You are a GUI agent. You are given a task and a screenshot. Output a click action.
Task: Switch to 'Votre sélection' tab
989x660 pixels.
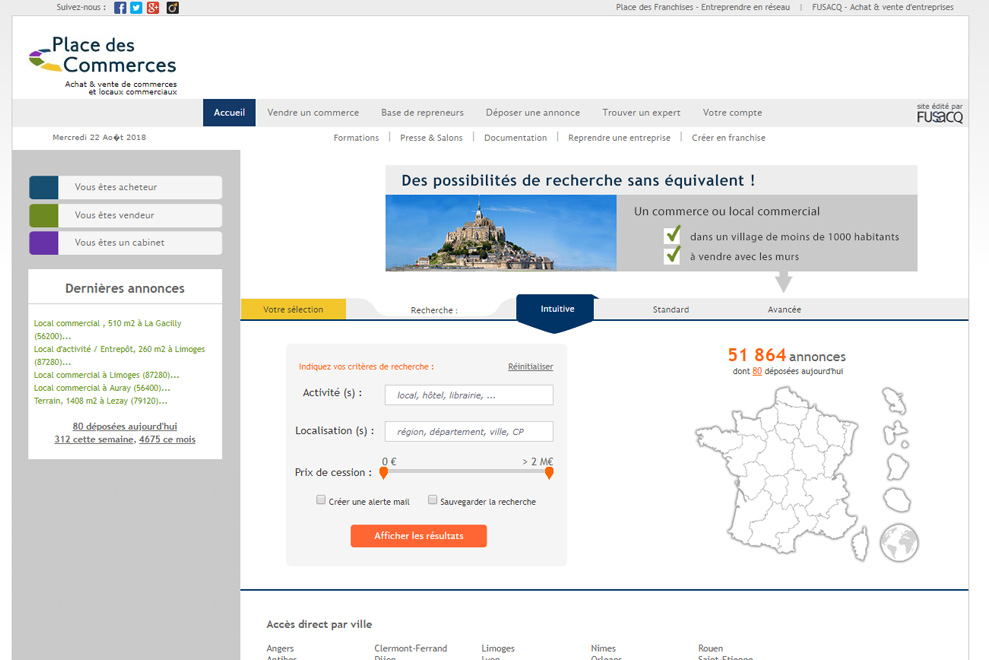pos(293,309)
